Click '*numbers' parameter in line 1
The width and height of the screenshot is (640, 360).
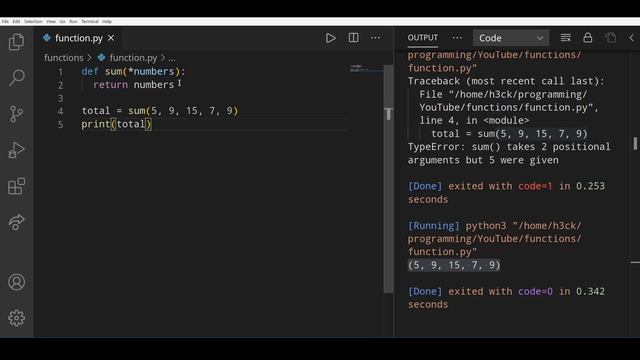151,71
